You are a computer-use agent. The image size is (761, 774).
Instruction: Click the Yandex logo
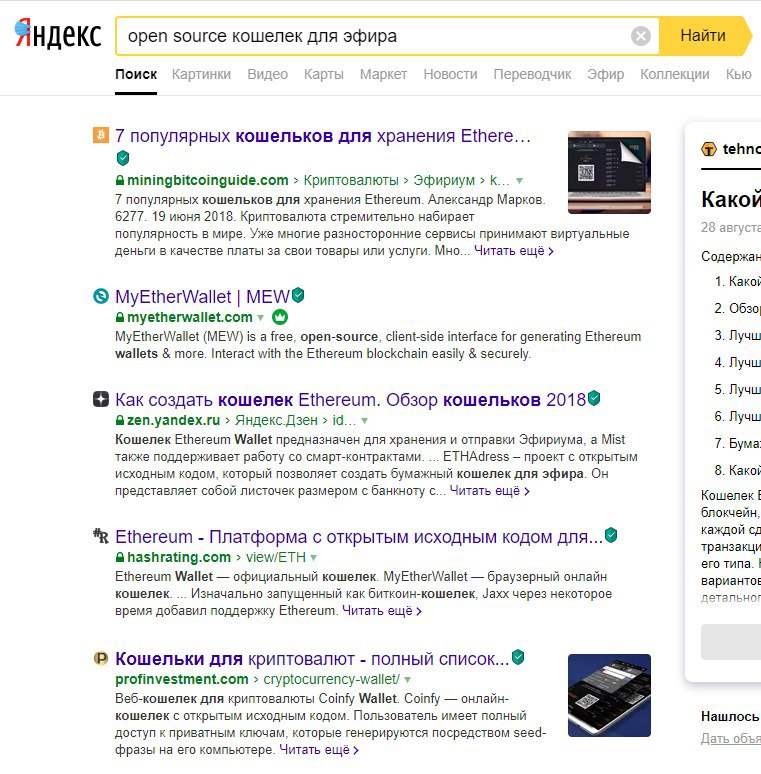click(58, 35)
